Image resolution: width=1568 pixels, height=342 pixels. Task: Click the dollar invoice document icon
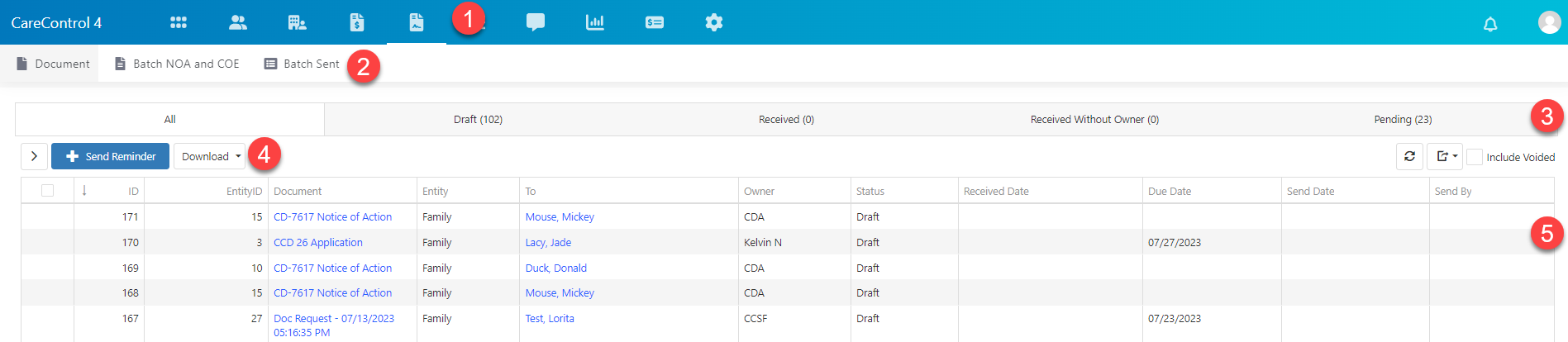357,22
